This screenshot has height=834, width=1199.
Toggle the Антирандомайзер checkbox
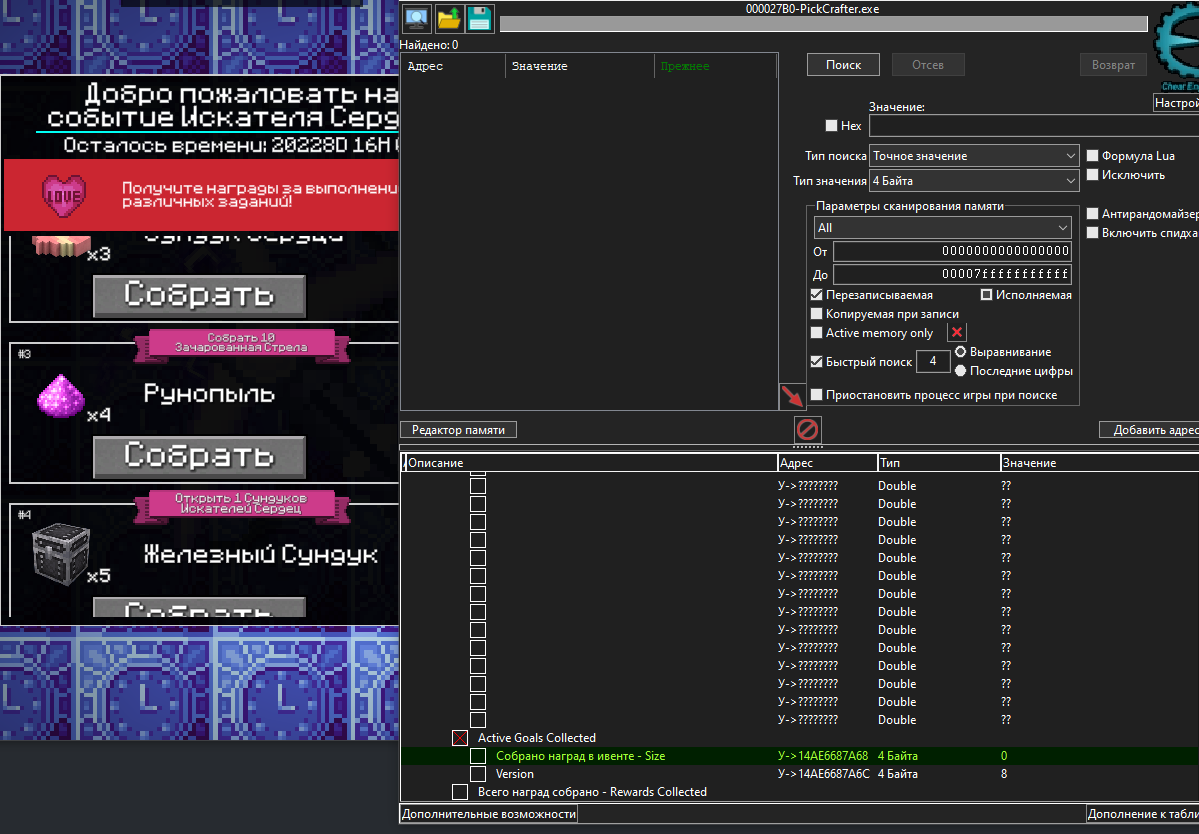tap(1093, 214)
